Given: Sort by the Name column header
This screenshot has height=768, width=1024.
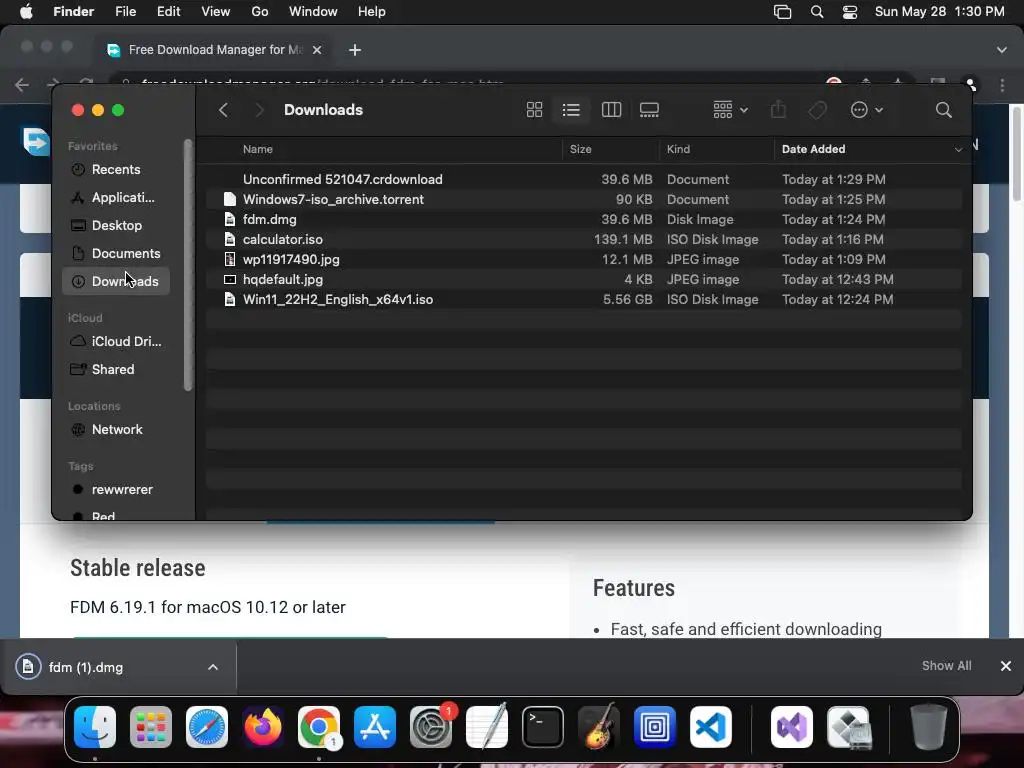Looking at the screenshot, I should [x=257, y=149].
